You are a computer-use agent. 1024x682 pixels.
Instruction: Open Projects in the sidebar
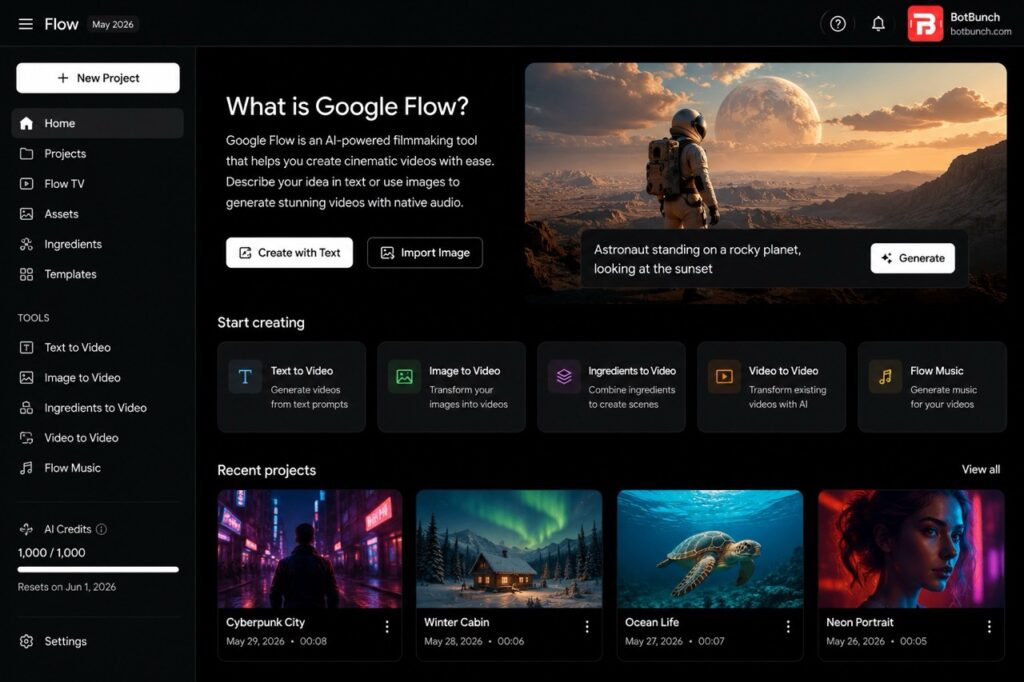click(97, 154)
